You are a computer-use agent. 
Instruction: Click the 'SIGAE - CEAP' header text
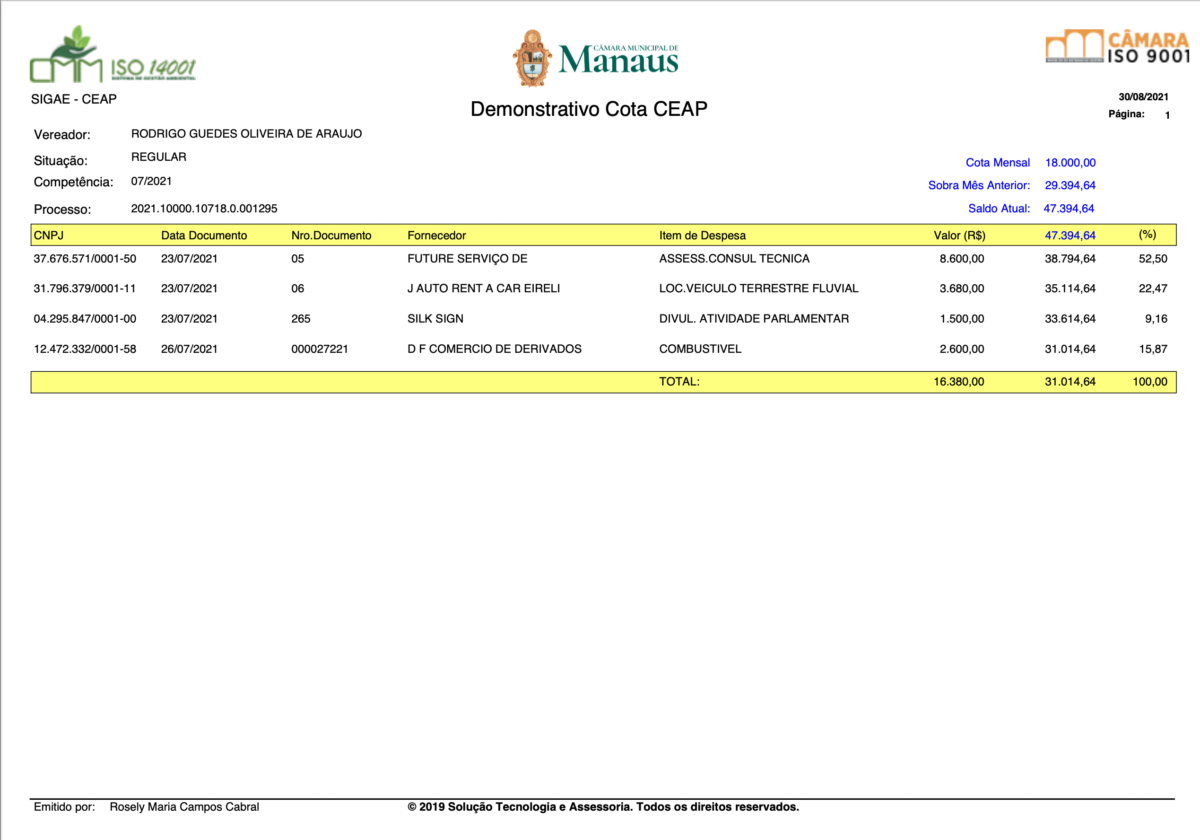click(x=75, y=99)
